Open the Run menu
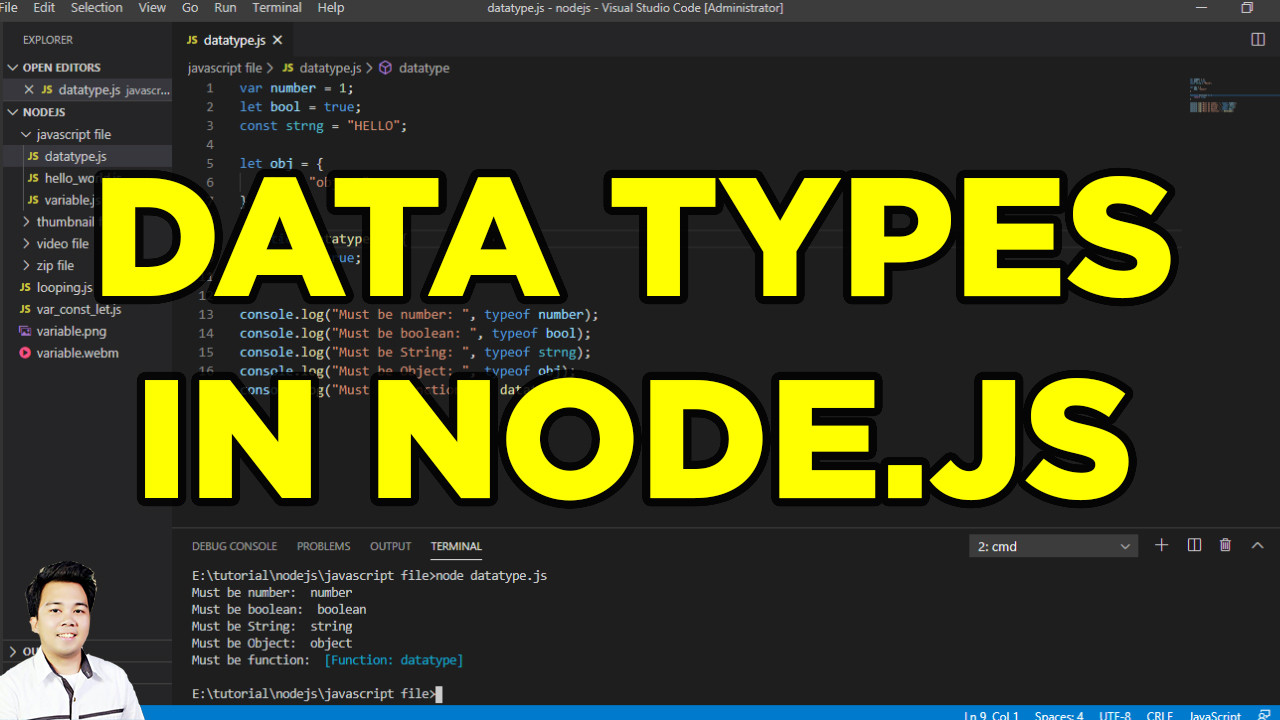Screen dimensions: 1280x720 coord(225,8)
